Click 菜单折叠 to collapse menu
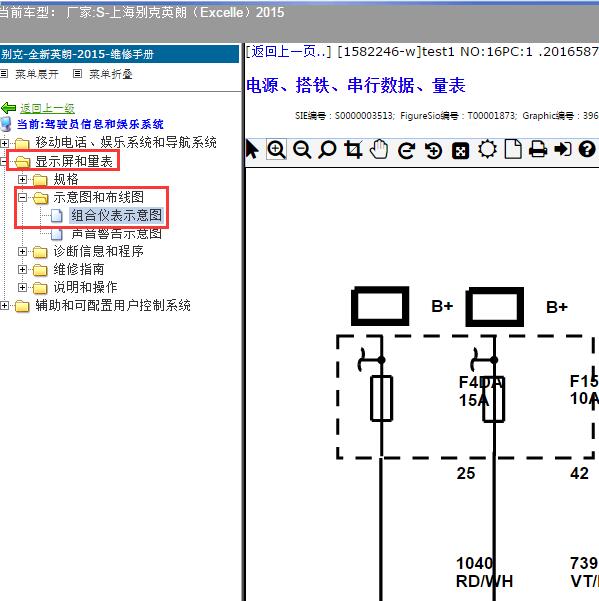Screen dimensions: 599x601 111,74
